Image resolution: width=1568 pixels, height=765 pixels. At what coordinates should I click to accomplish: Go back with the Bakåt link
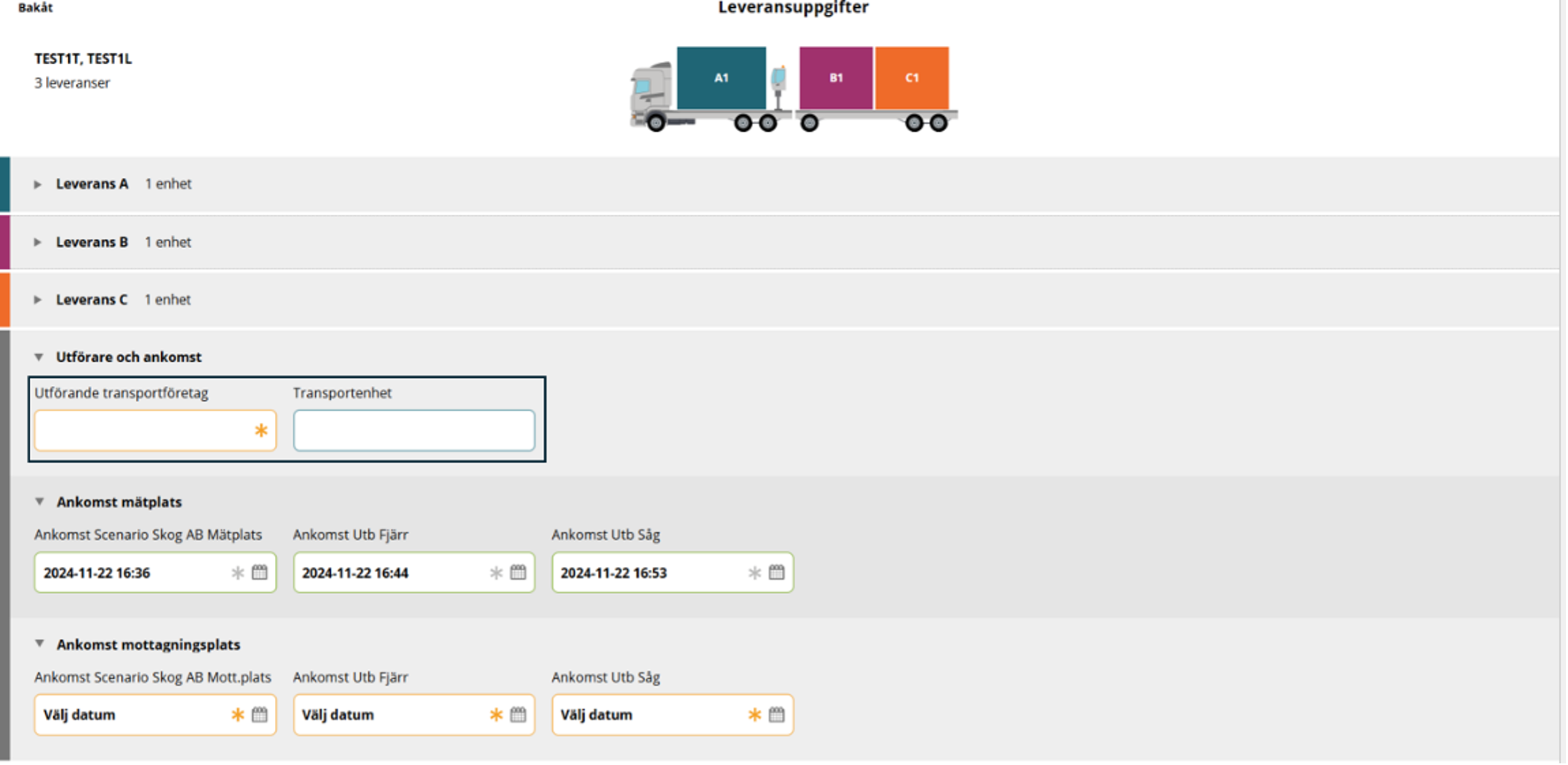coord(35,7)
